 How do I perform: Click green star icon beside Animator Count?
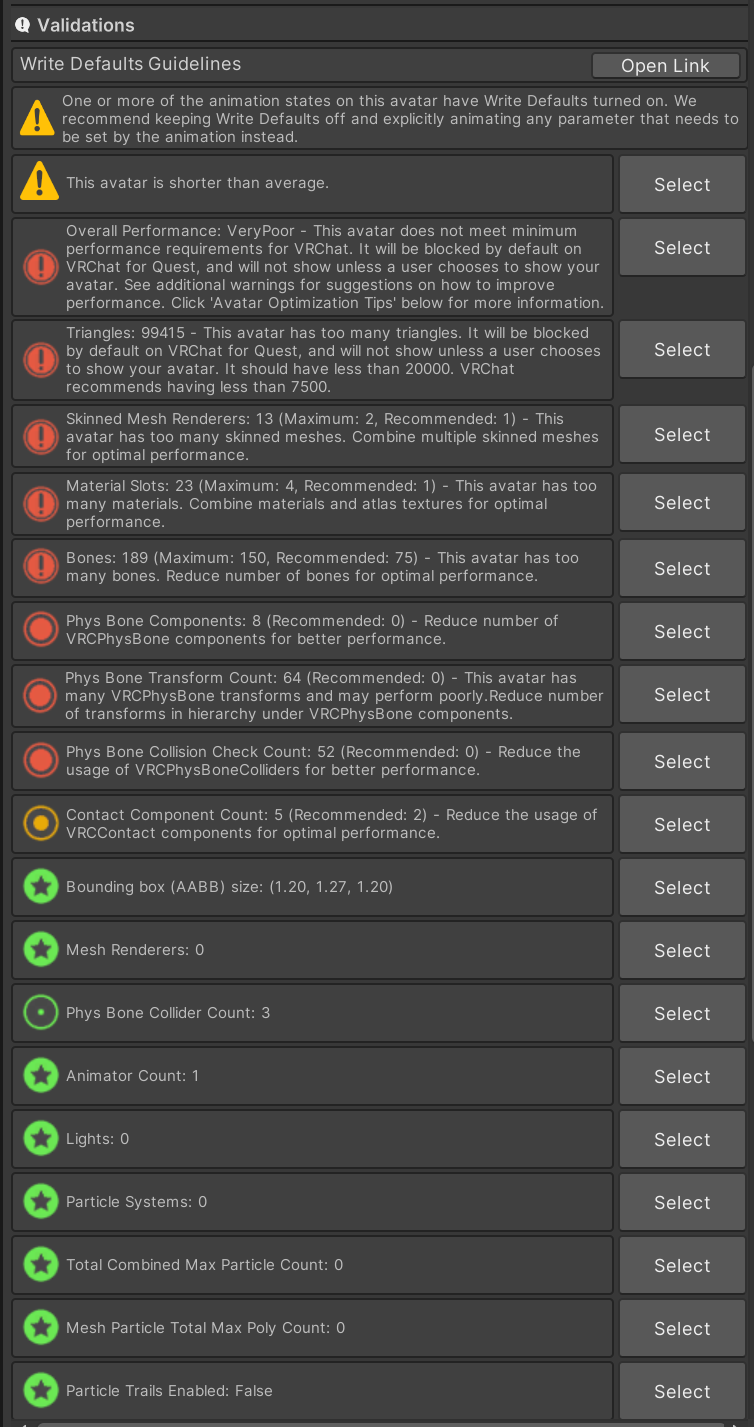pyautogui.click(x=40, y=1075)
